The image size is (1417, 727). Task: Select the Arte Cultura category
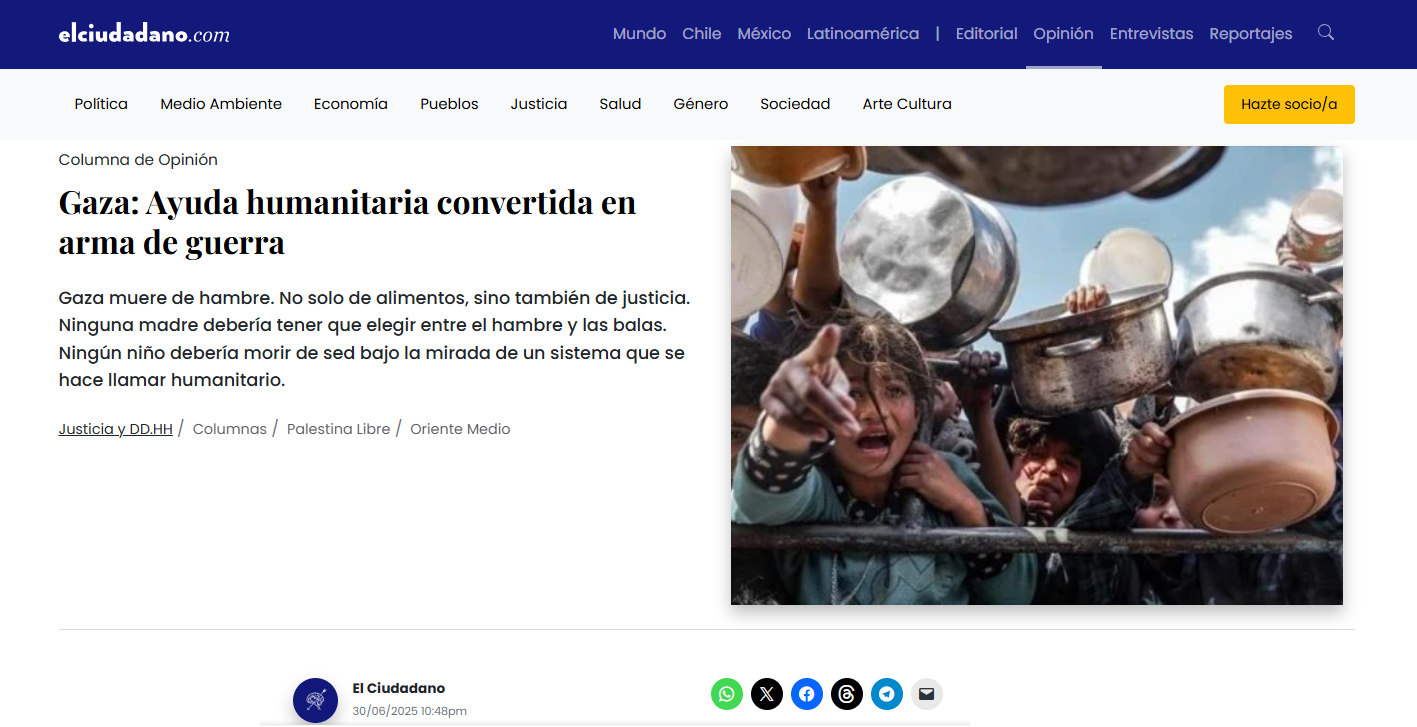pyautogui.click(x=907, y=104)
